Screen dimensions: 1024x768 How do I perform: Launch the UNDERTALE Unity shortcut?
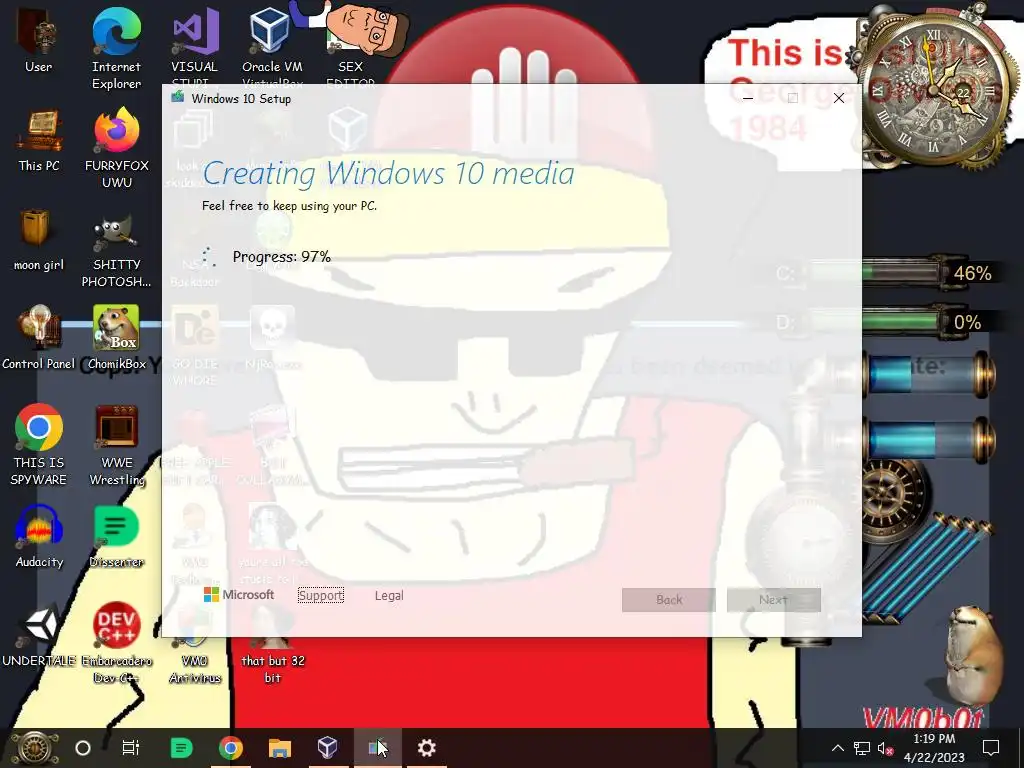click(39, 635)
